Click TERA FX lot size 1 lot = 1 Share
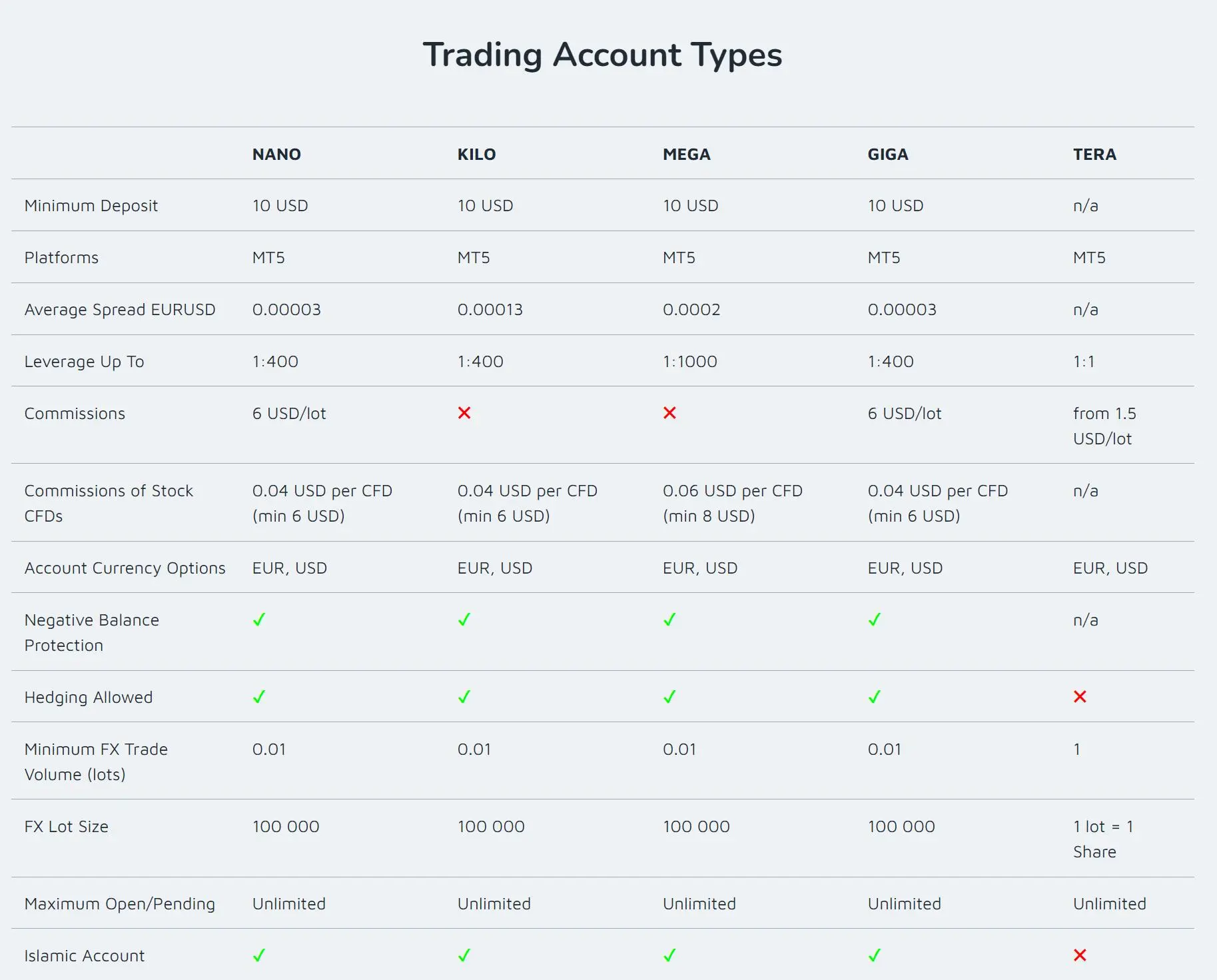 [x=1103, y=839]
